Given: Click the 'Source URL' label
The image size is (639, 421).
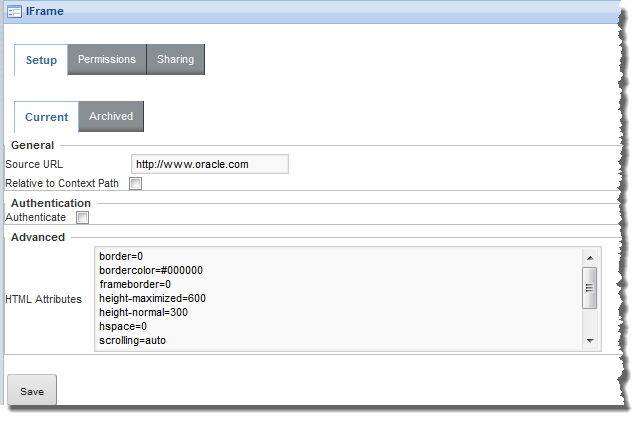Looking at the screenshot, I should coord(34,164).
